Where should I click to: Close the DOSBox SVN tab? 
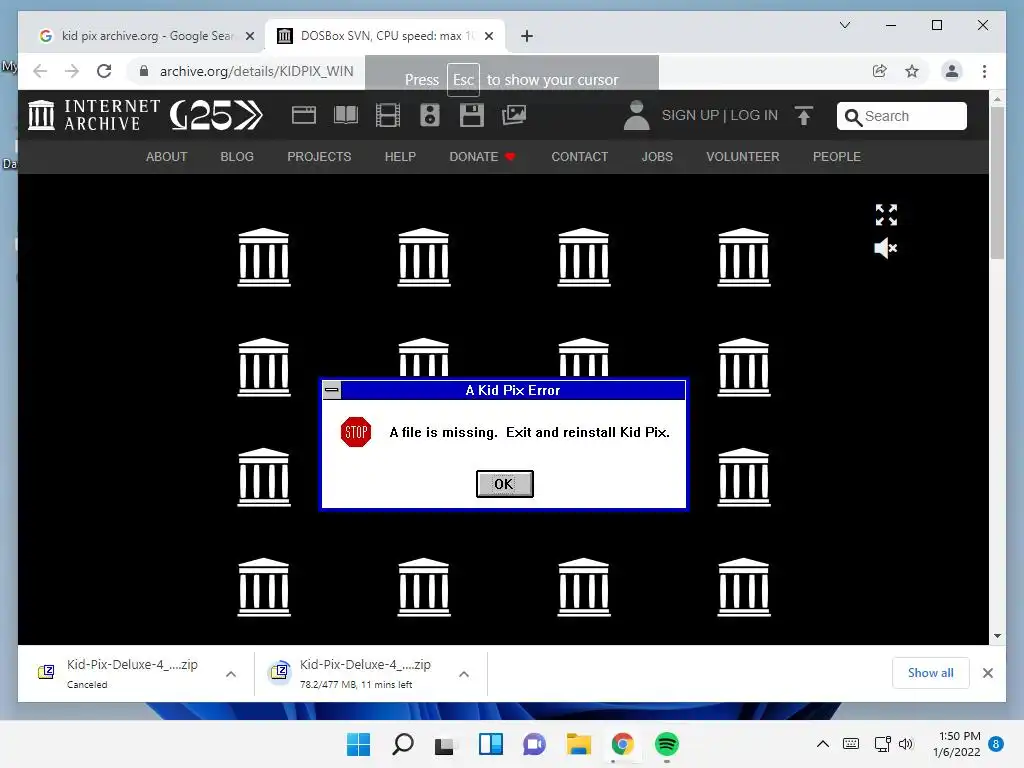[488, 37]
